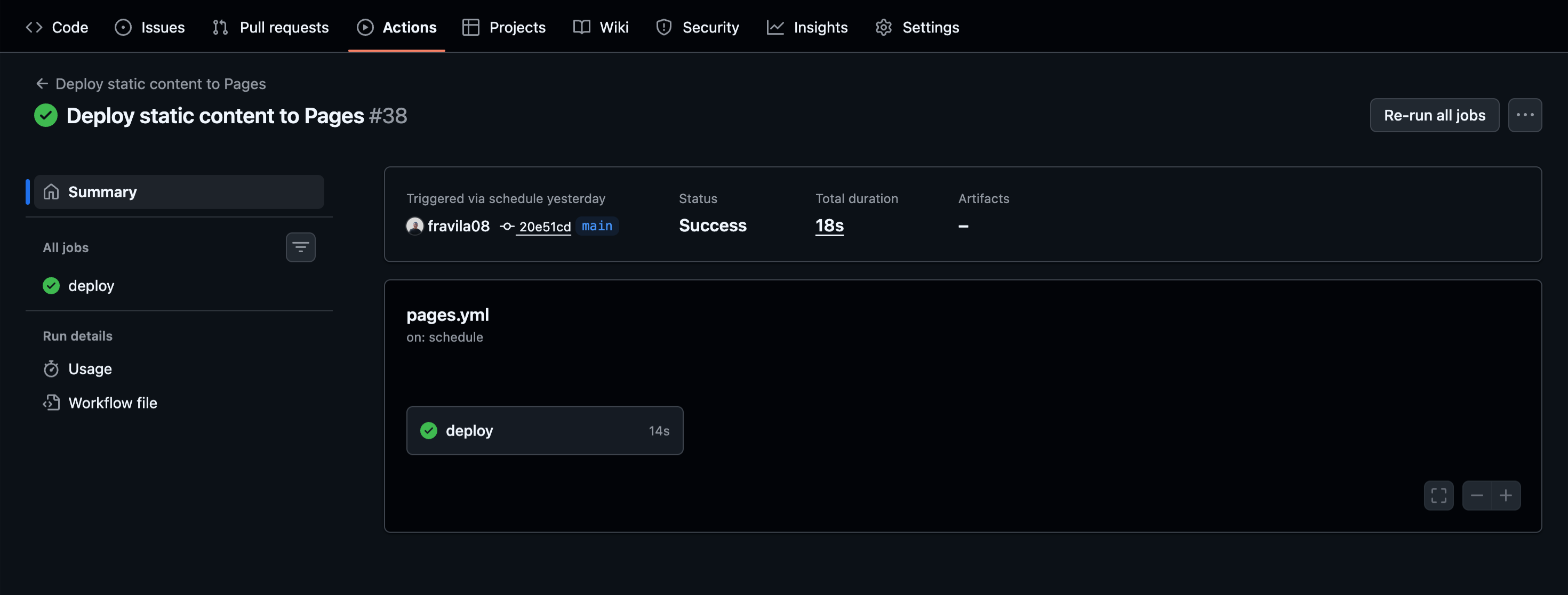This screenshot has width=1568, height=595.
Task: Click the fullscreen graph icon
Action: click(1438, 495)
